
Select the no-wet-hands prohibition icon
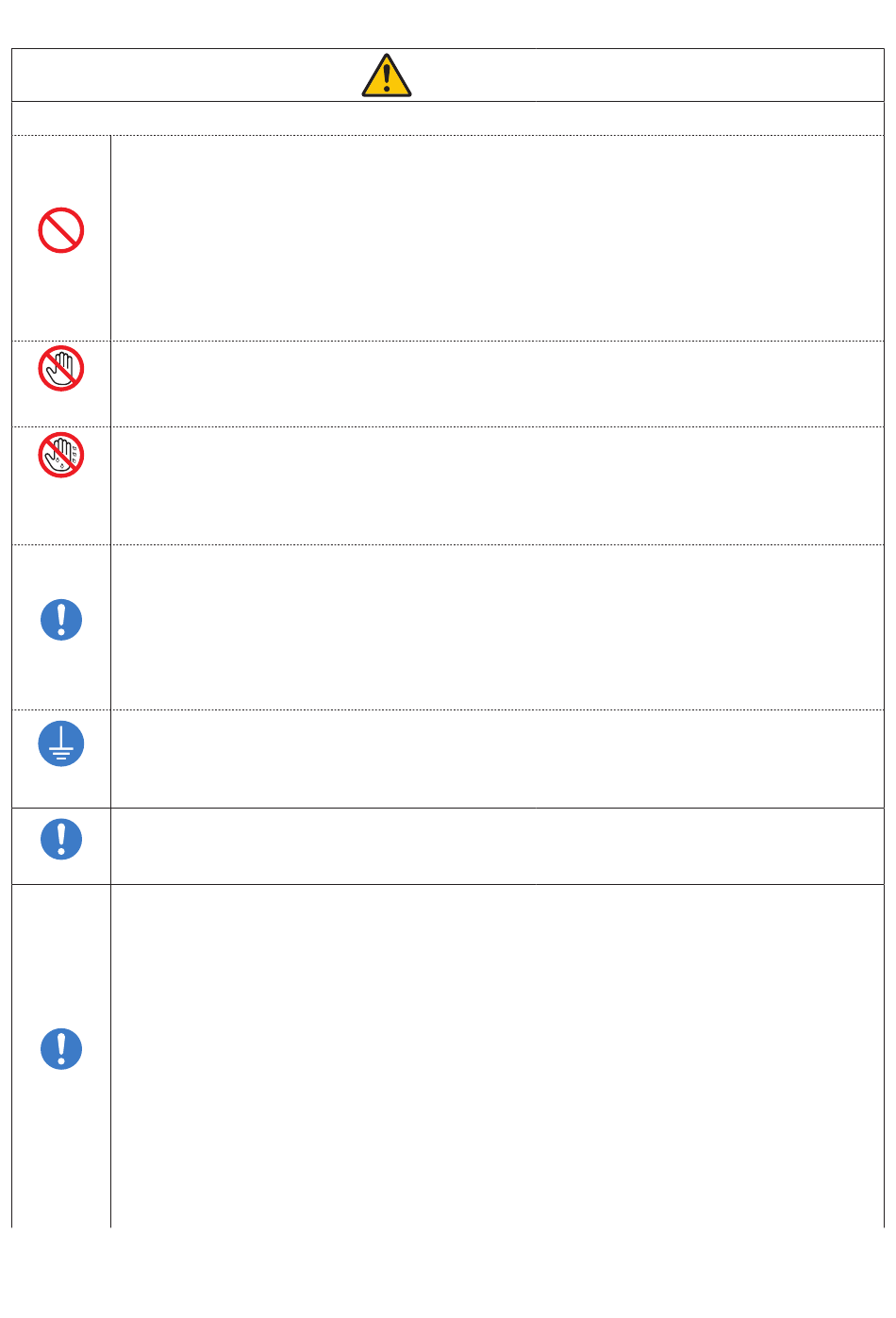coord(61,455)
